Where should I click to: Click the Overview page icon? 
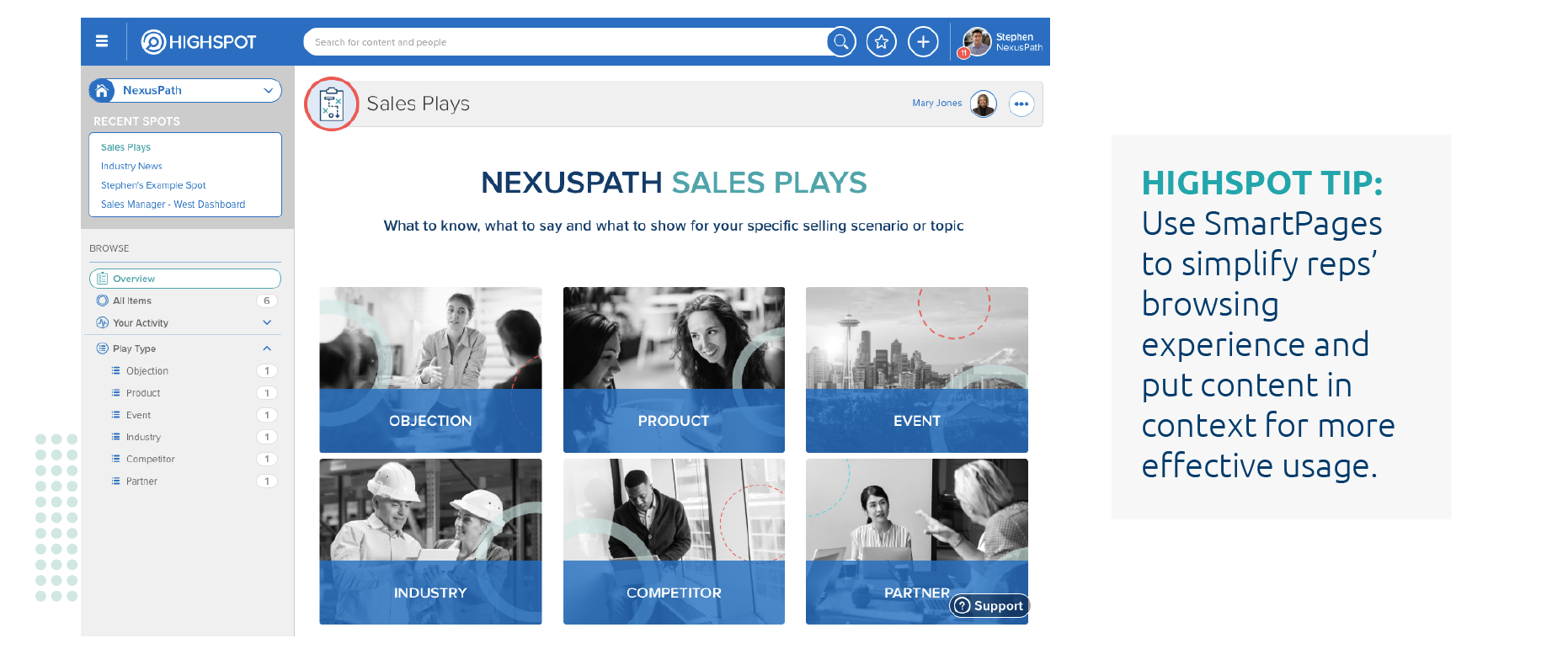(x=102, y=279)
